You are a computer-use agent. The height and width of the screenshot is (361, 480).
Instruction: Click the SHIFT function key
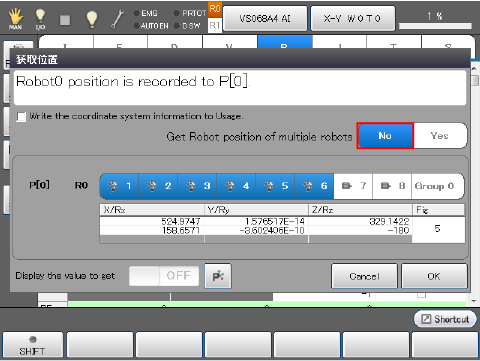click(x=32, y=345)
